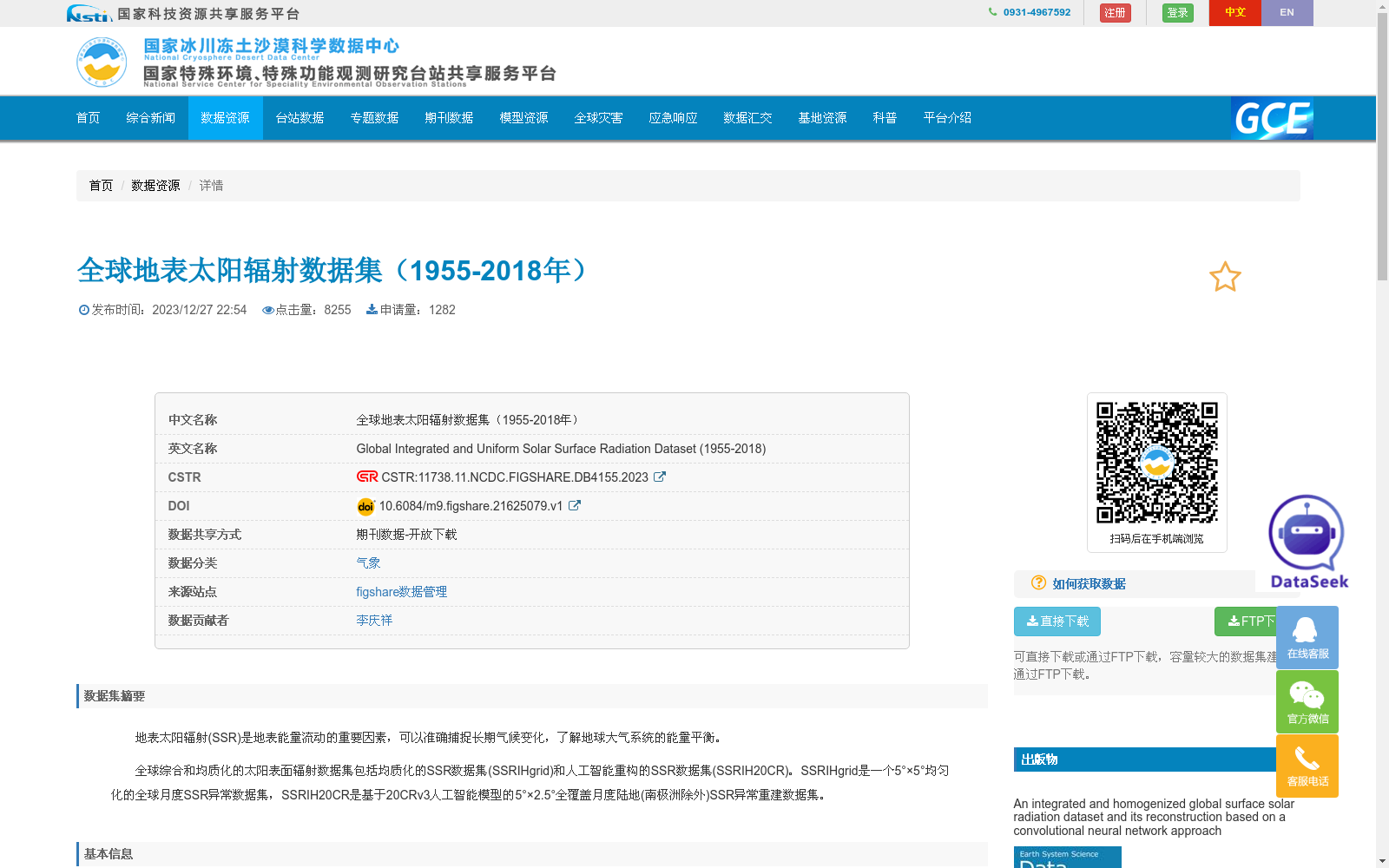Open the 全球灾害 menu item
This screenshot has height=868, width=1389.
pyautogui.click(x=599, y=118)
